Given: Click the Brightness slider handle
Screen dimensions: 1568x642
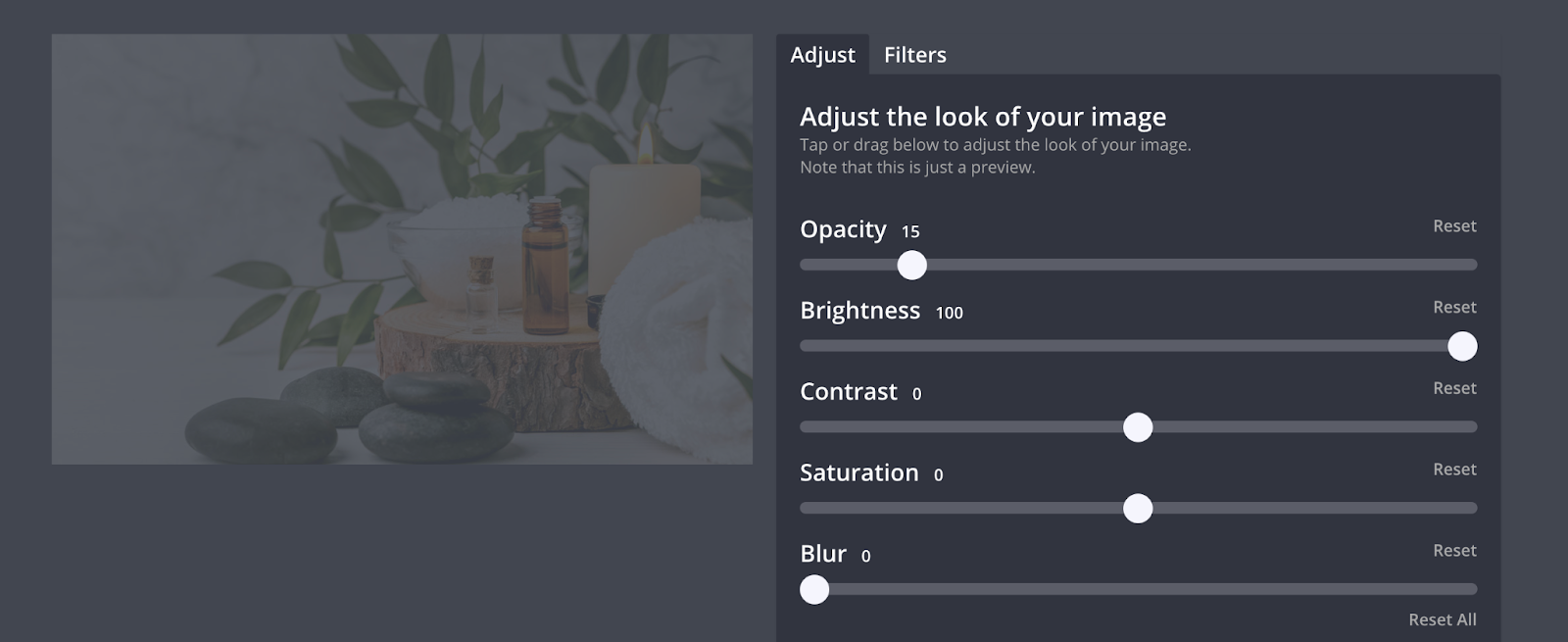Looking at the screenshot, I should 1461,346.
